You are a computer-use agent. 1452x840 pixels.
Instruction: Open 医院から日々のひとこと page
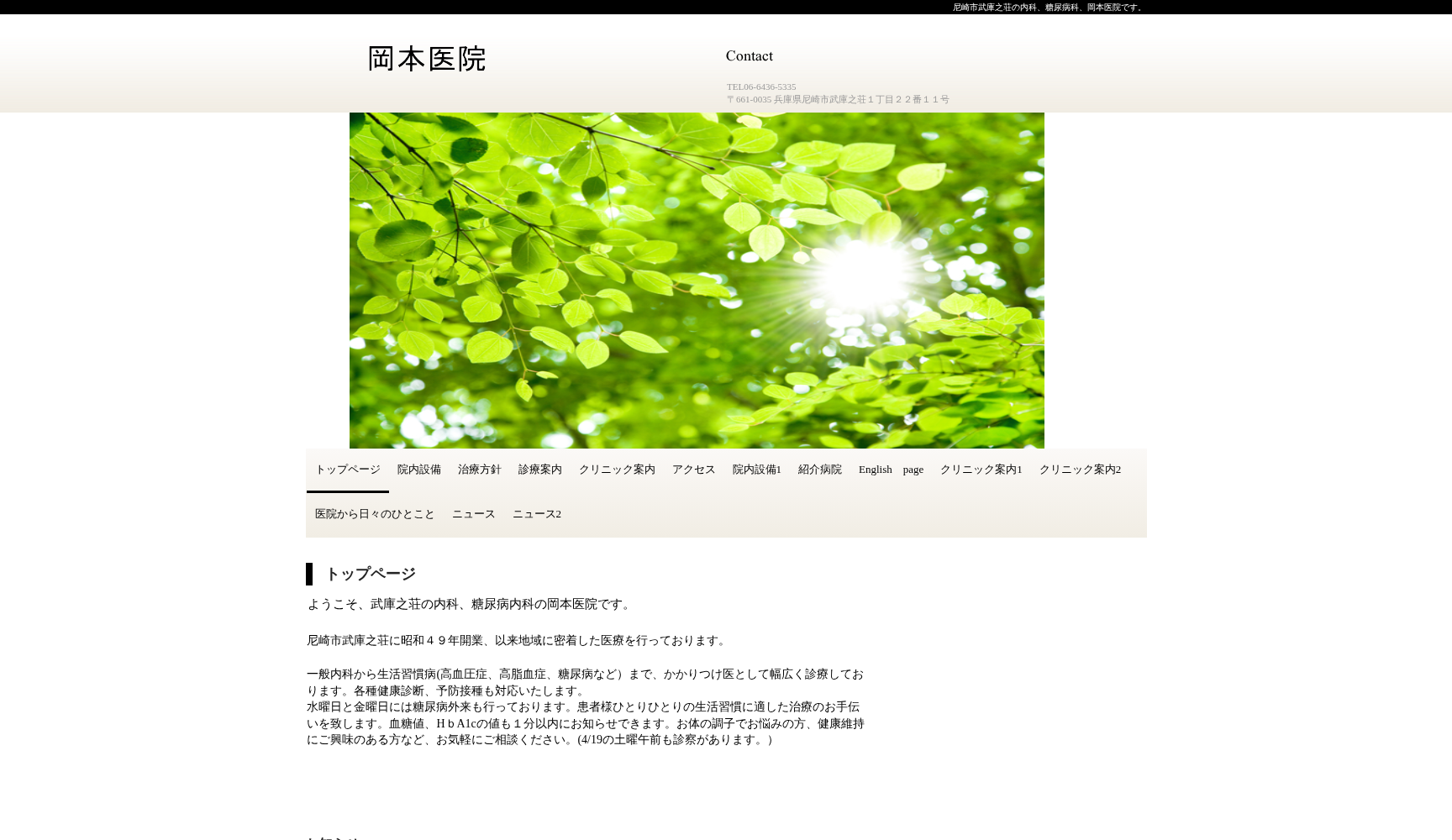click(374, 514)
